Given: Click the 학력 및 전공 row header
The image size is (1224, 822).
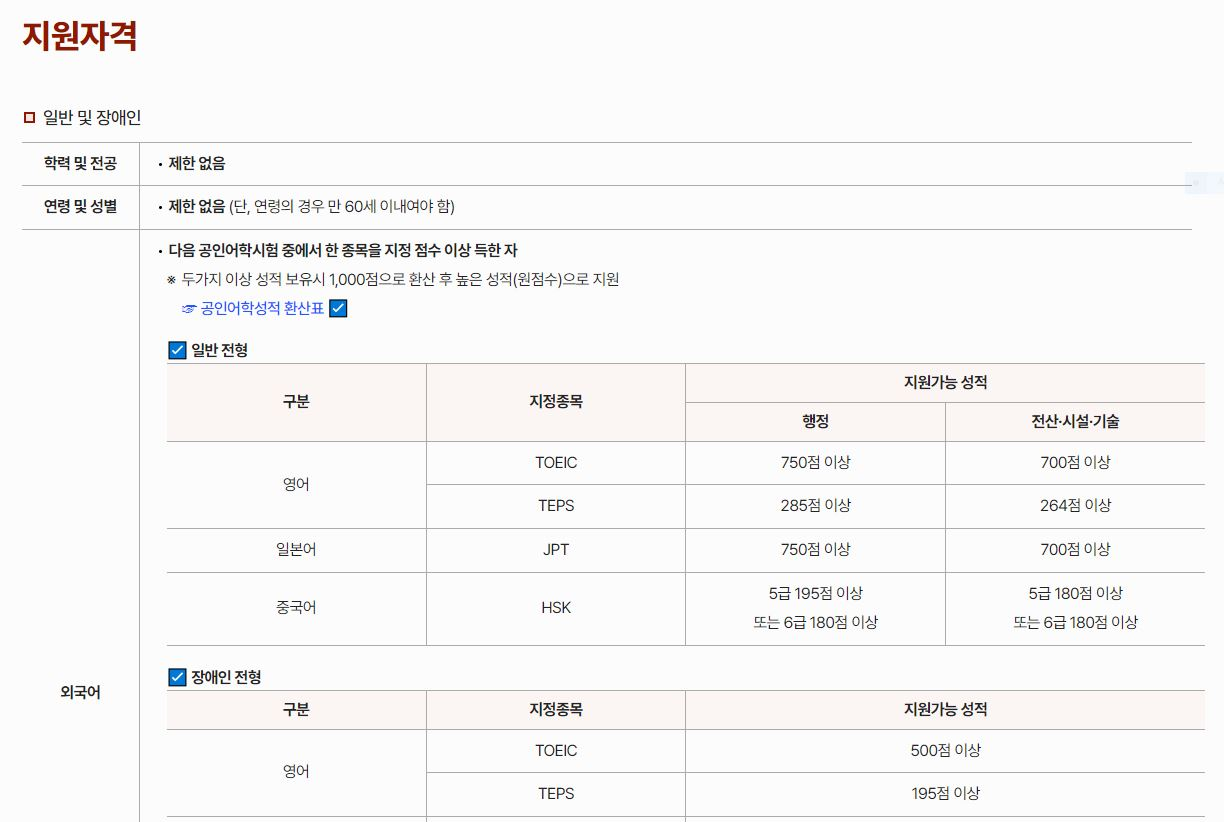Looking at the screenshot, I should pos(80,163).
